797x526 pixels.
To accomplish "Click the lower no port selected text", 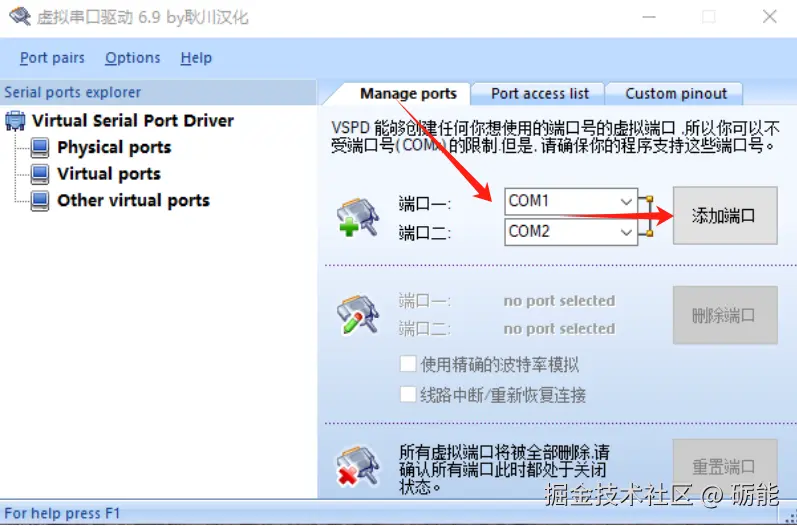I will pyautogui.click(x=559, y=329).
